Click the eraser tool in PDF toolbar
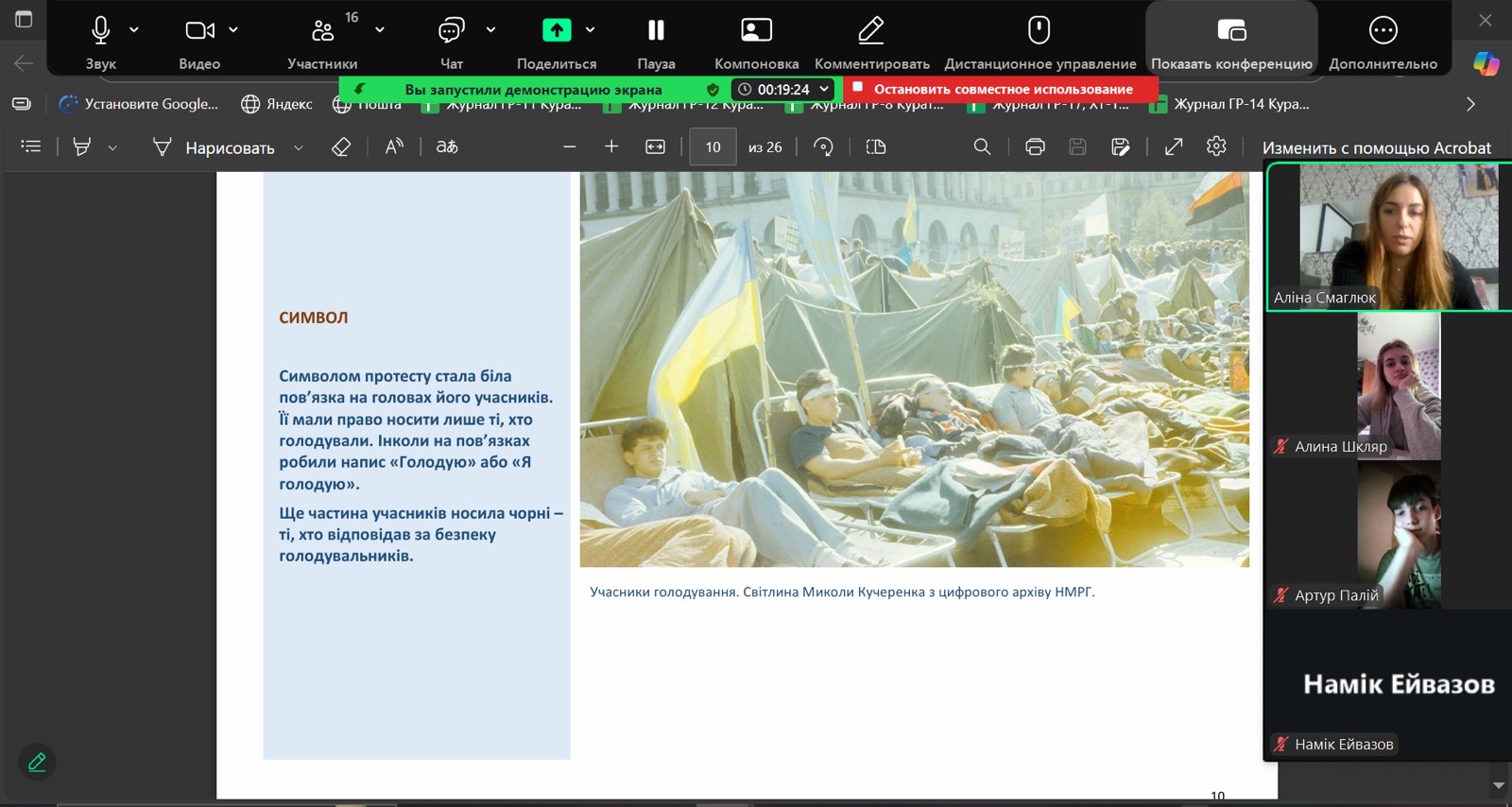1512x807 pixels. click(x=341, y=146)
